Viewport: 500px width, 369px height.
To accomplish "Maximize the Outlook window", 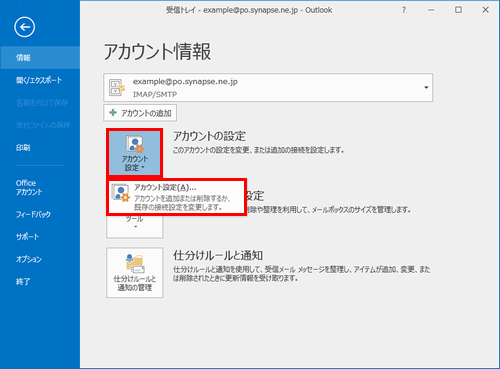I will tap(459, 10).
